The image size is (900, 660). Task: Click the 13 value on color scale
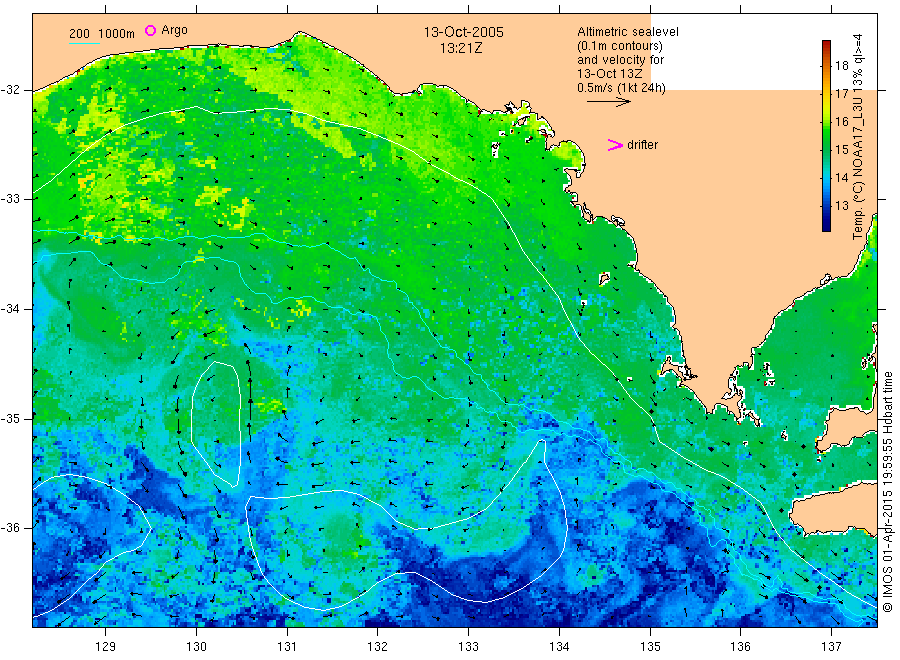(841, 205)
